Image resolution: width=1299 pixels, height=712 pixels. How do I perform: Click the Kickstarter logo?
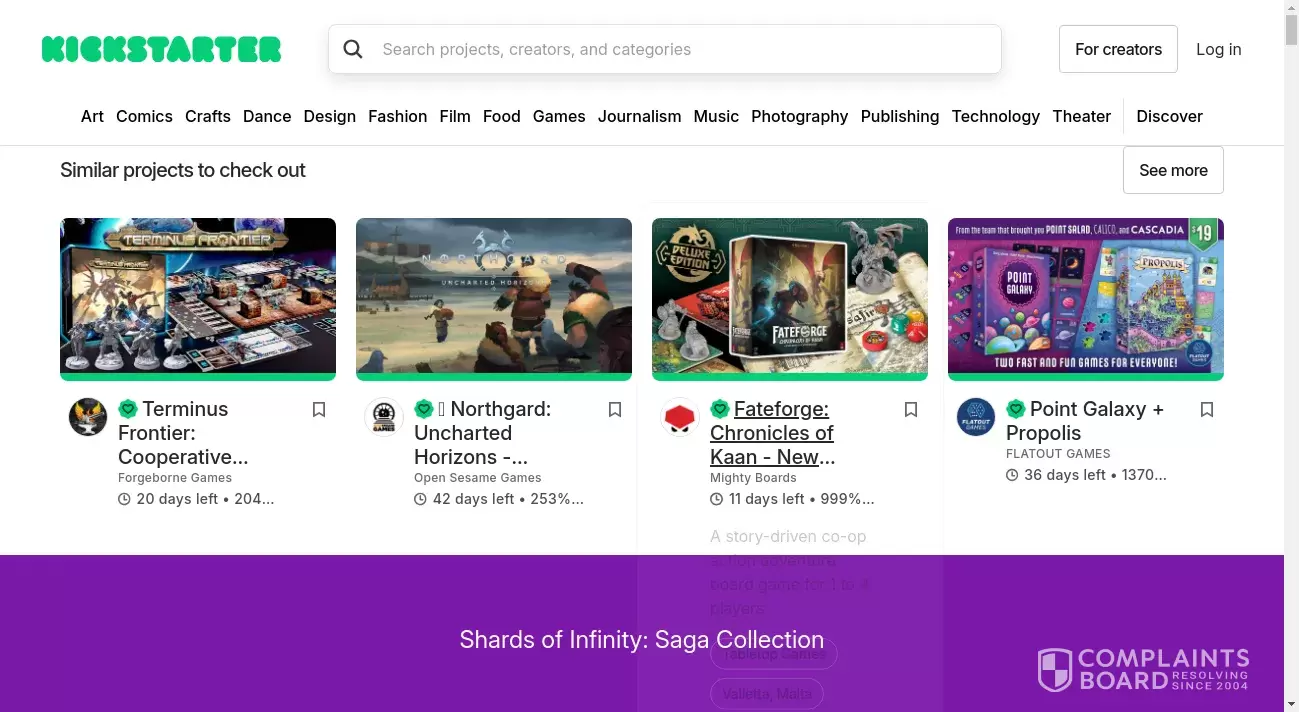click(x=161, y=49)
